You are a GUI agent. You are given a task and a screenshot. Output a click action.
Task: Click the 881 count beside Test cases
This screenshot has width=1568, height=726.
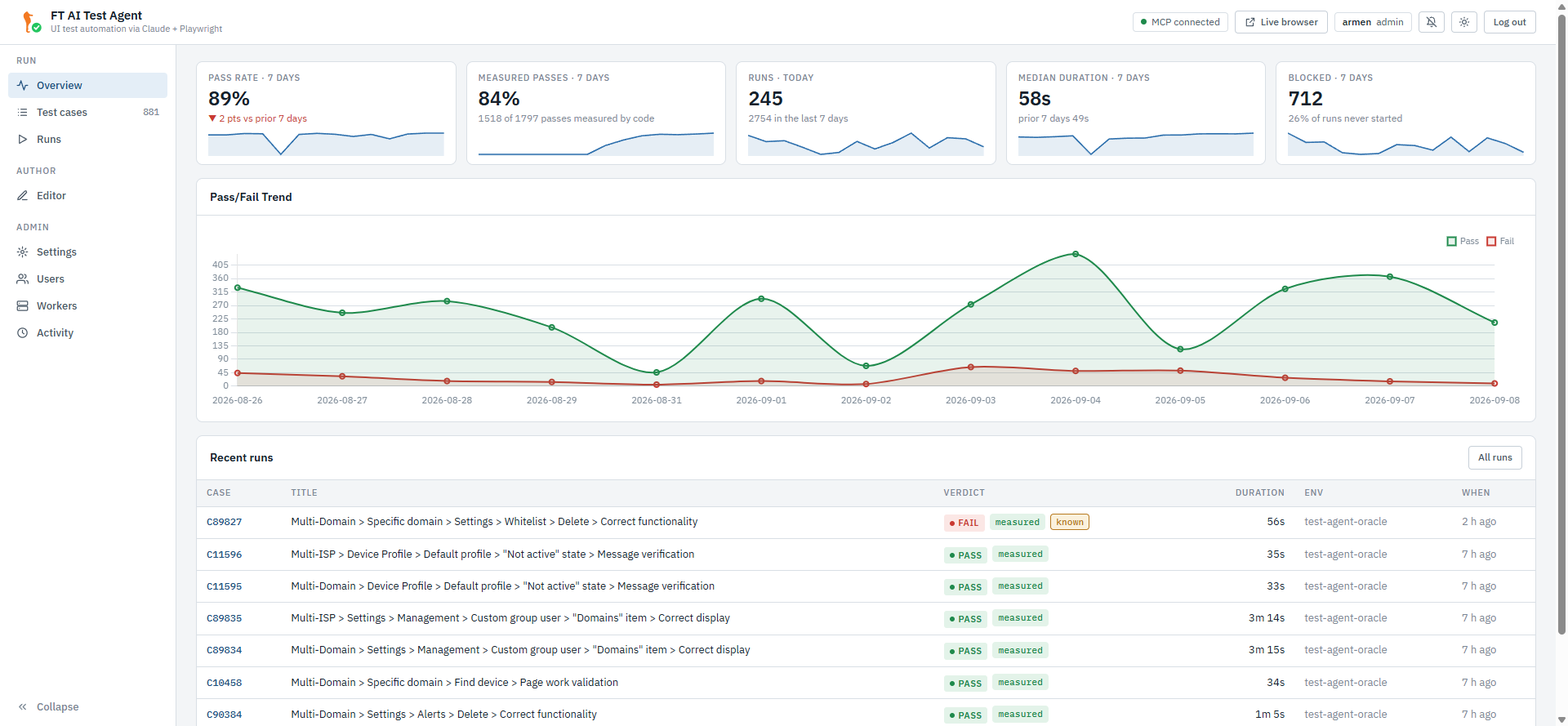[x=151, y=112]
